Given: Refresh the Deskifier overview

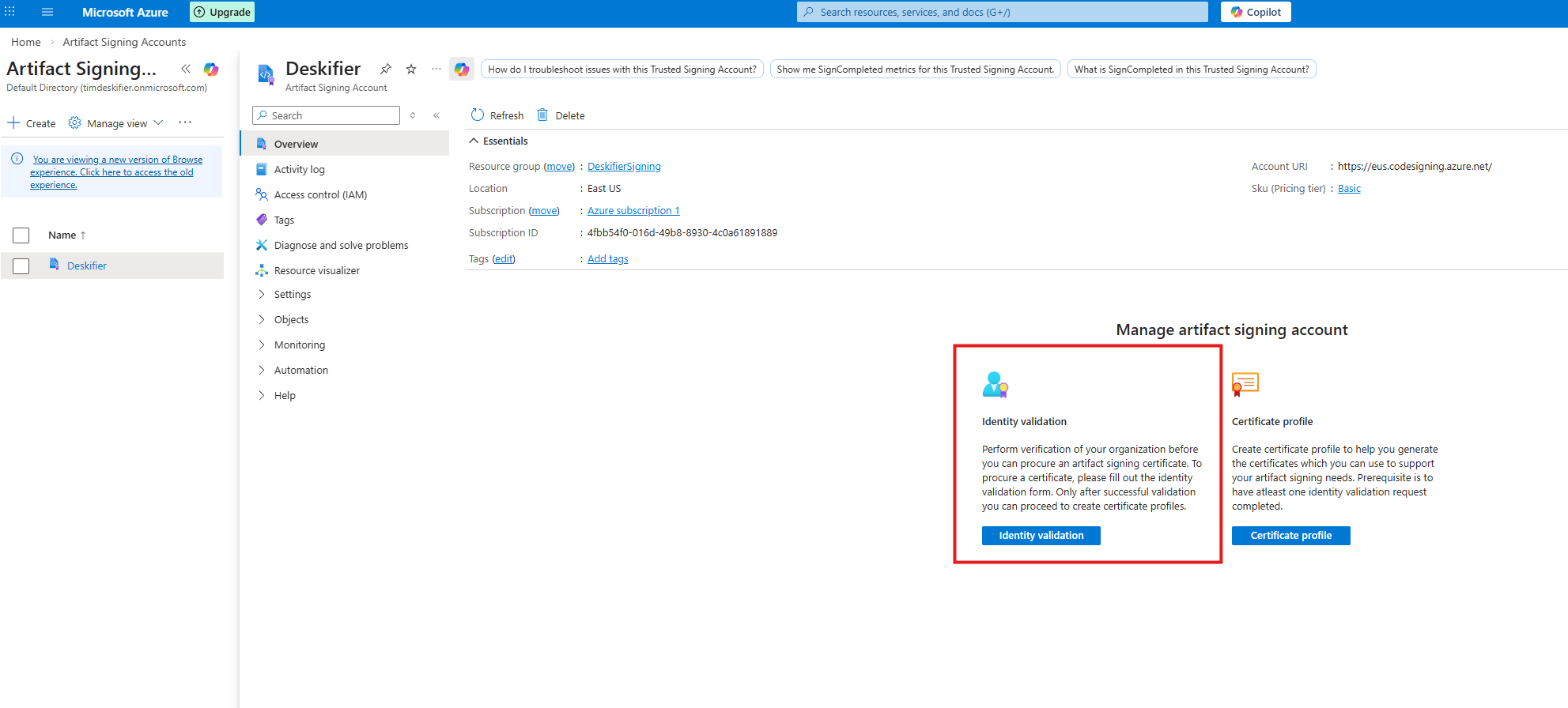Looking at the screenshot, I should tap(497, 115).
